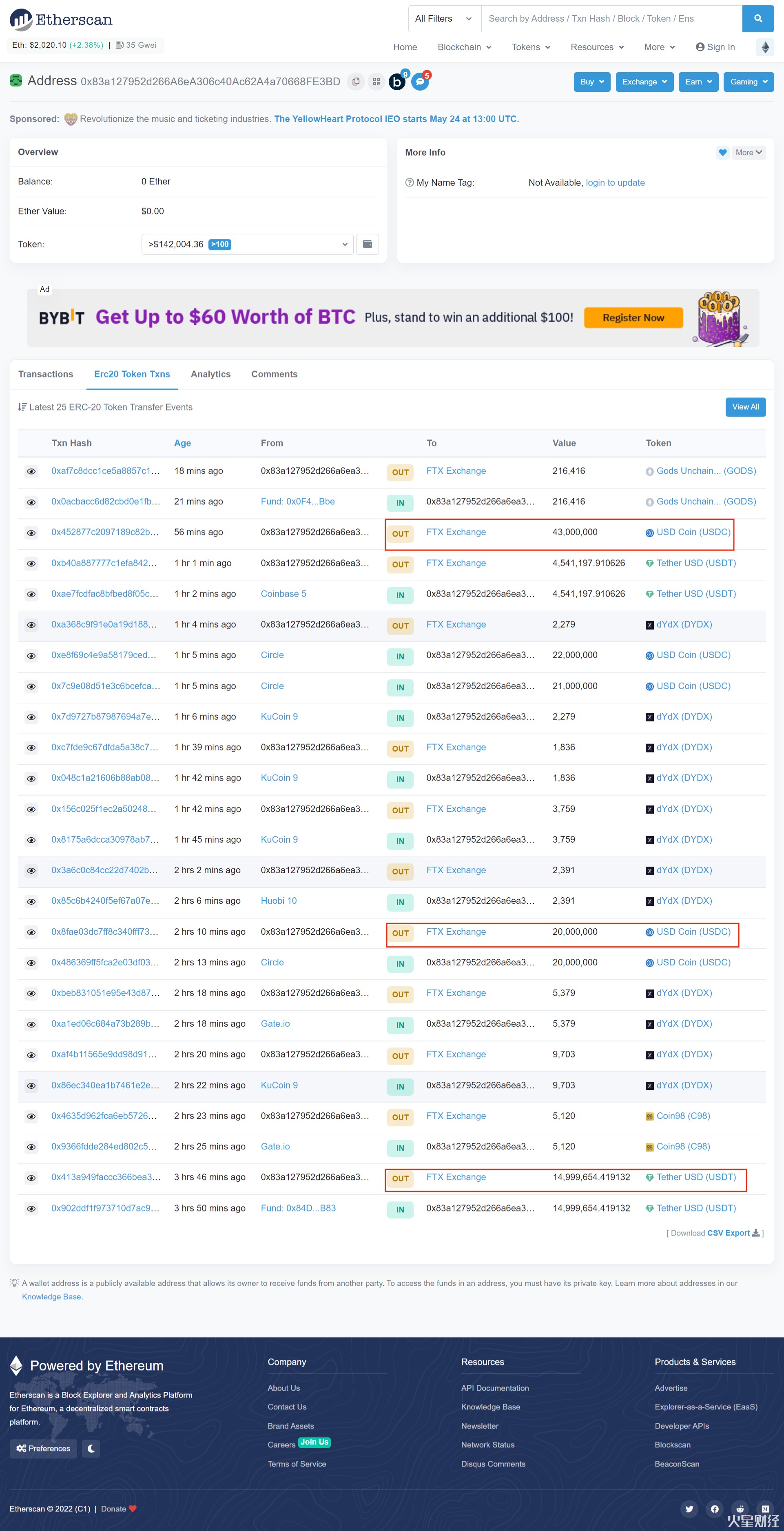
Task: Switch to the Analytics tab
Action: click(211, 374)
